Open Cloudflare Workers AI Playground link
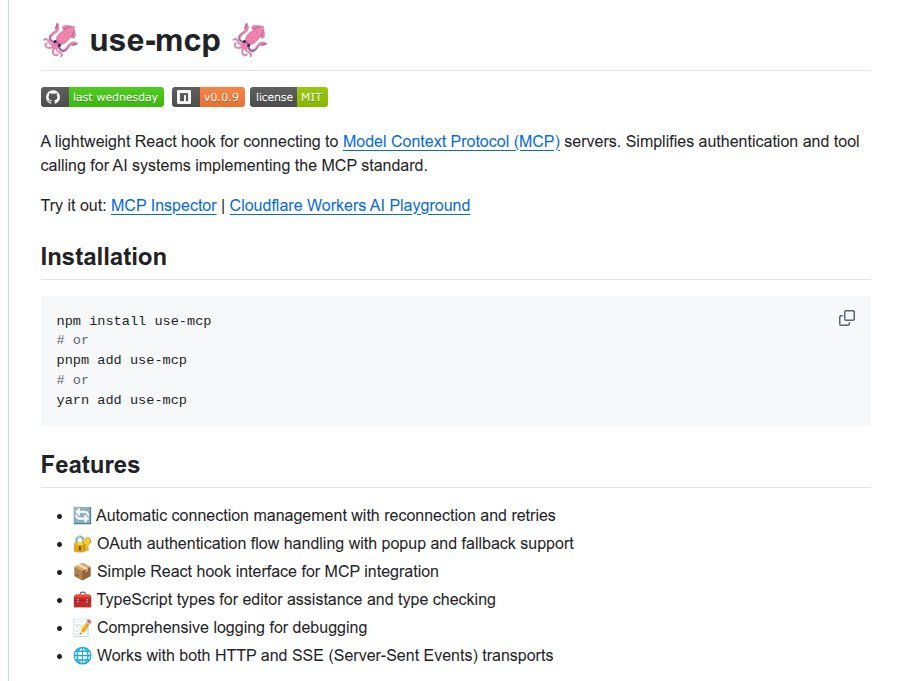The image size is (903, 681). pyautogui.click(x=349, y=206)
